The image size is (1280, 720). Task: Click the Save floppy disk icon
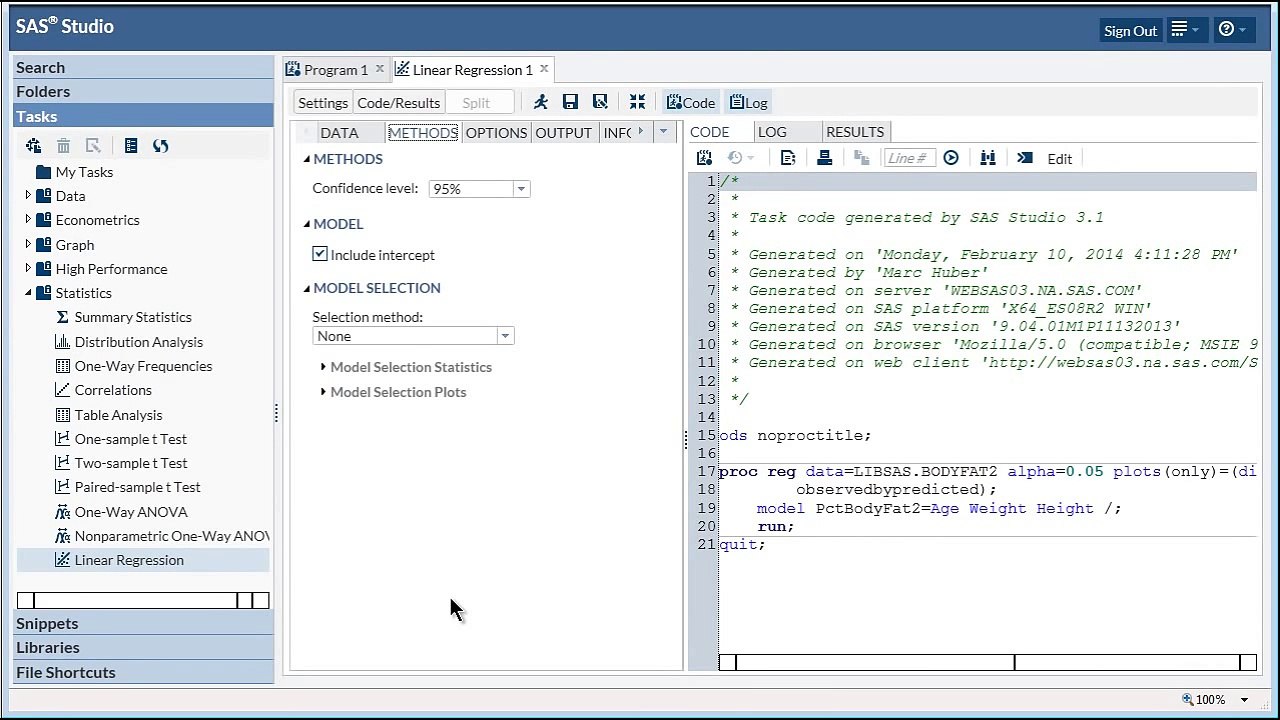pos(570,102)
